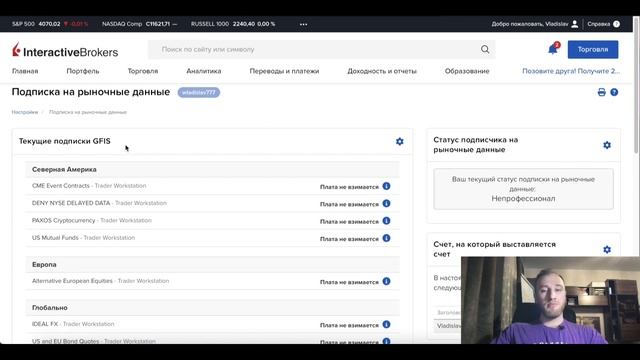Click the account ID badge beside title
The width and height of the screenshot is (640, 360).
pos(199,93)
